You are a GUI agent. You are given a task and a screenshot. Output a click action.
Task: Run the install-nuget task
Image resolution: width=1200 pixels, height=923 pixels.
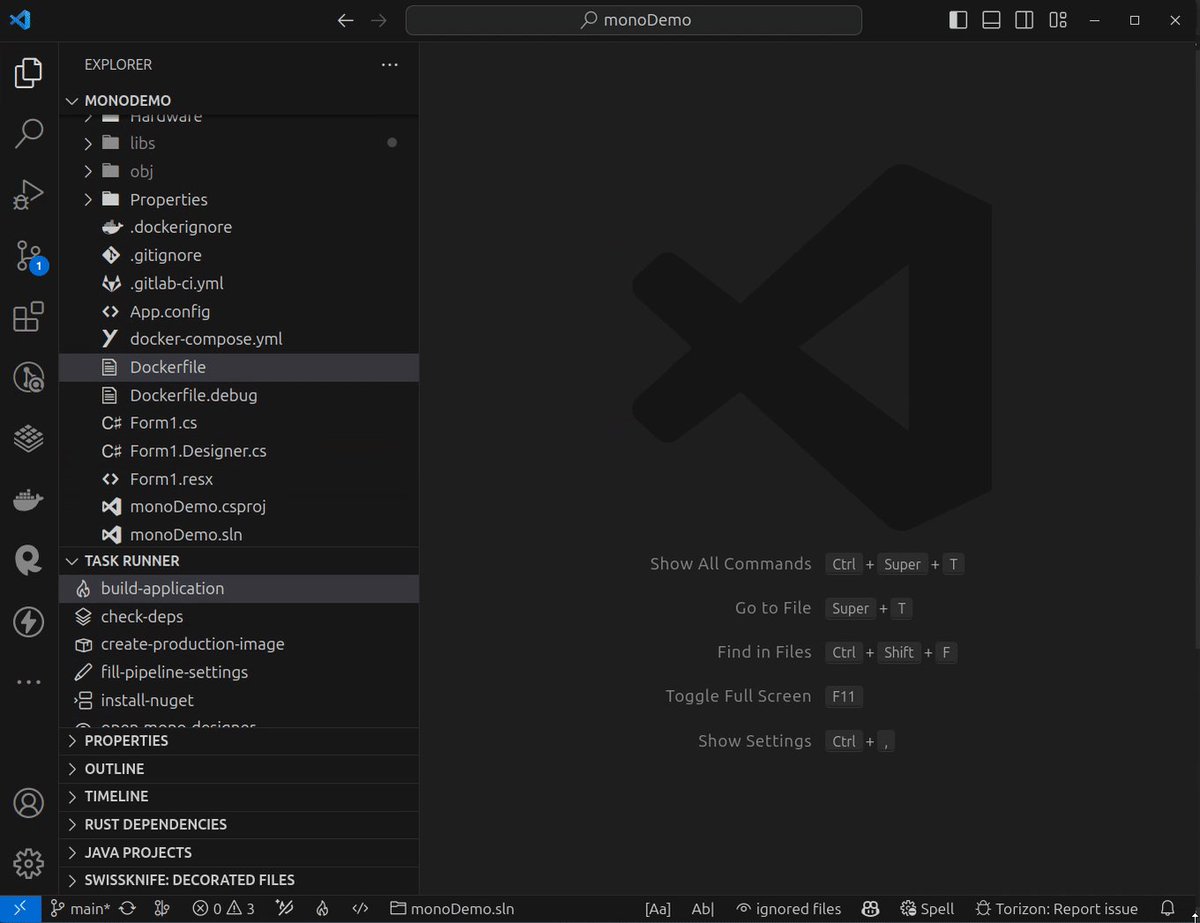[x=239, y=701]
